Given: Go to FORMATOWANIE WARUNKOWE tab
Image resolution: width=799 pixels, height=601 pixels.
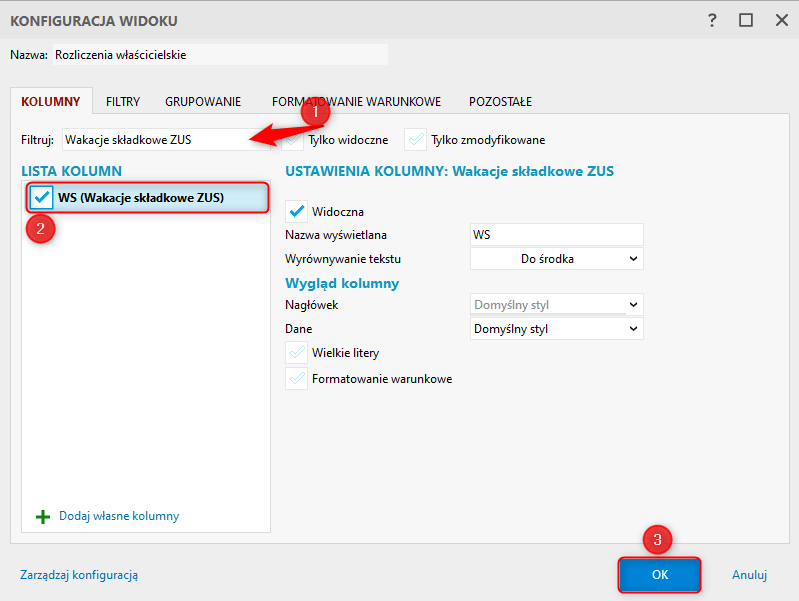Looking at the screenshot, I should [x=356, y=101].
